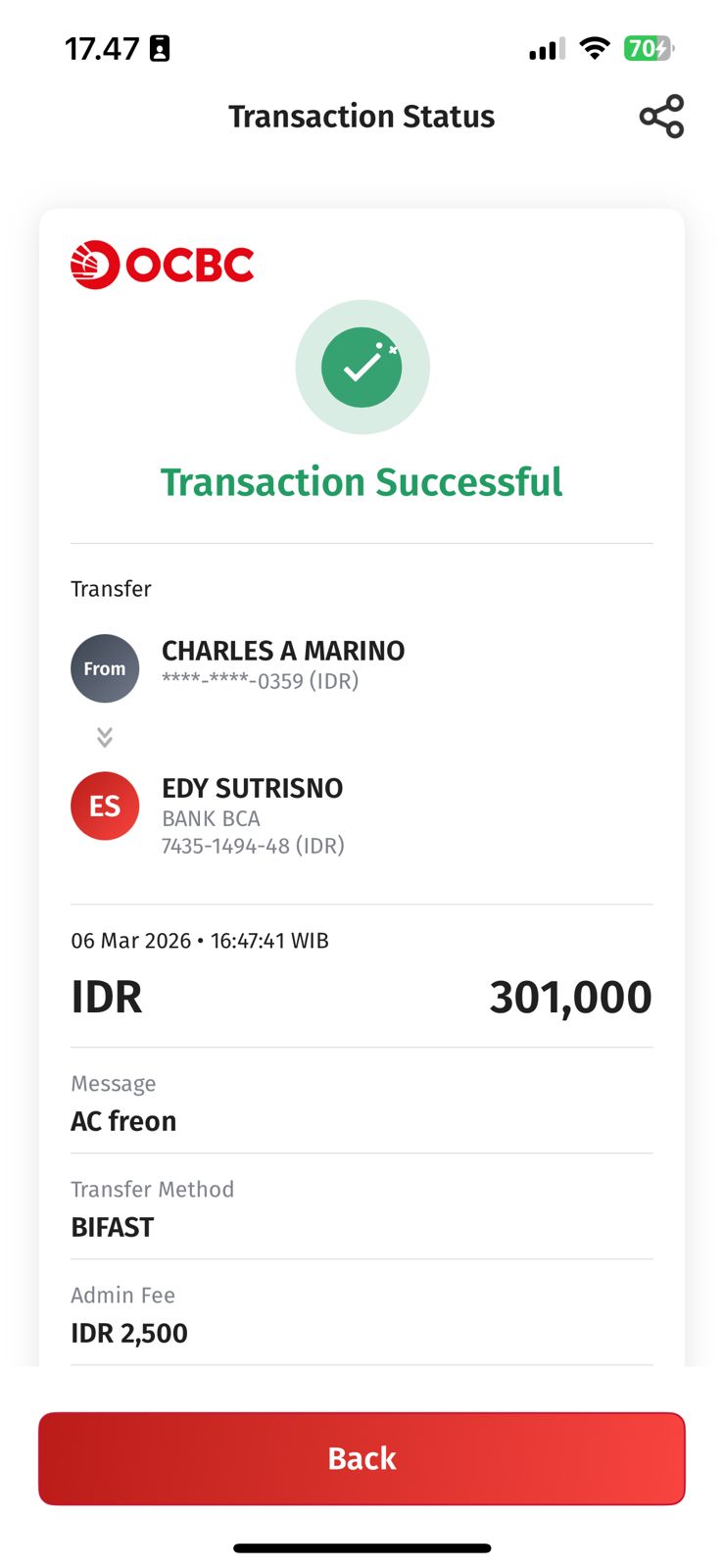The width and height of the screenshot is (724, 1568).
Task: Tap recipient name EDY SUTRISNO
Action: coord(253,788)
